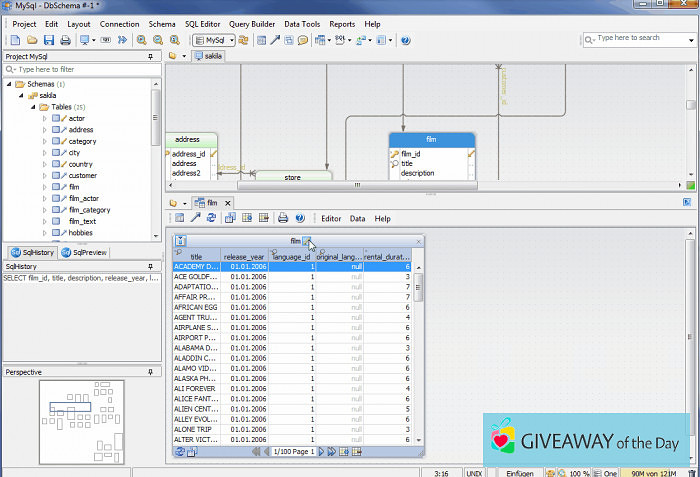Select the customer table in tree

pyautogui.click(x=83, y=175)
